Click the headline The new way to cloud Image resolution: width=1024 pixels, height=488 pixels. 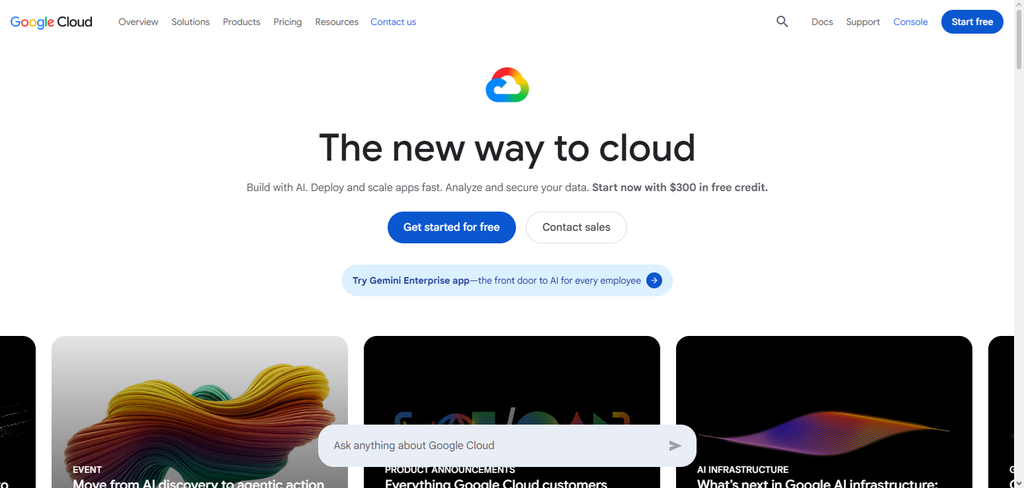point(507,148)
